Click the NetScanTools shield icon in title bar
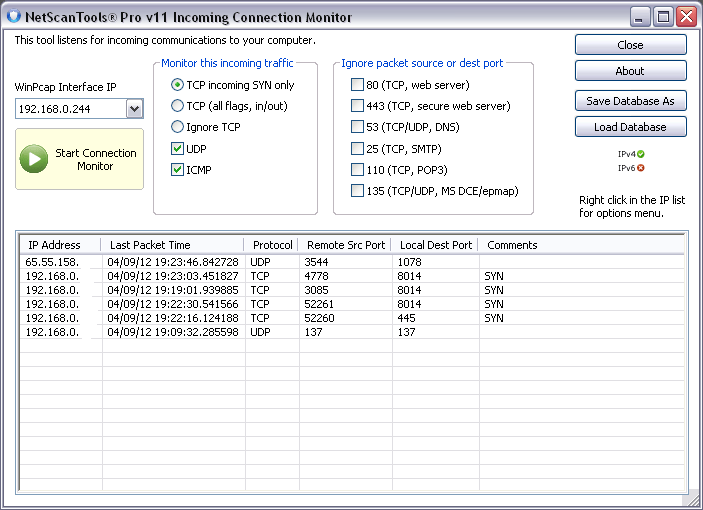The width and height of the screenshot is (703, 510). 14,16
